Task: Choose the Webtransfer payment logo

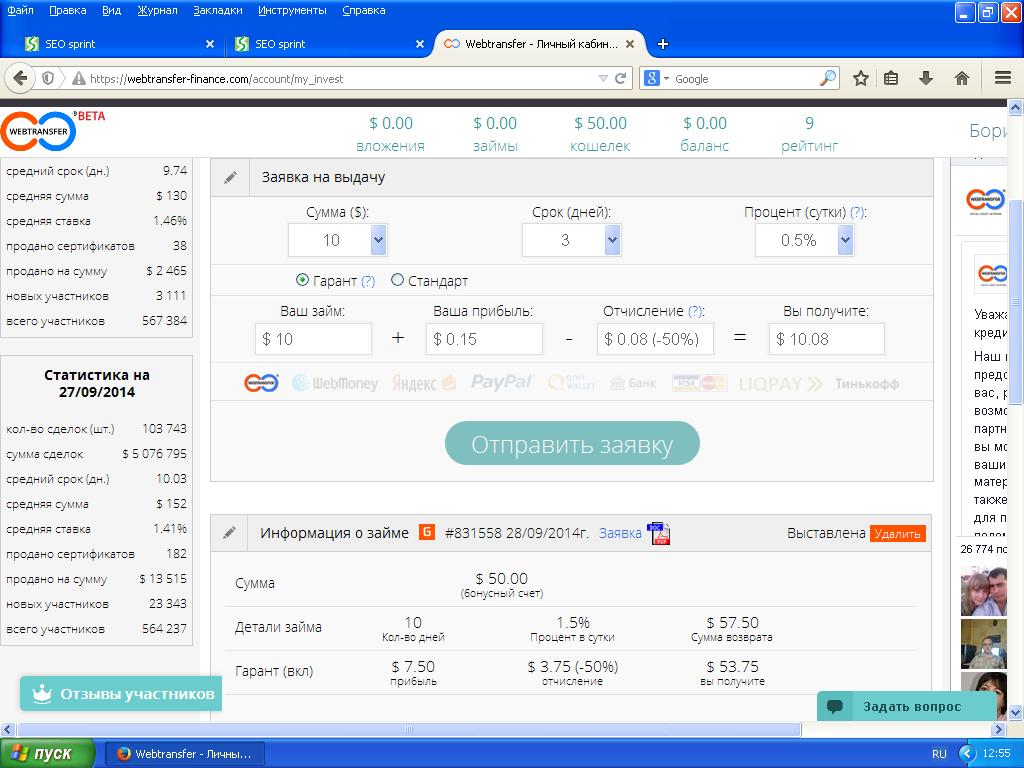Action: (261, 383)
